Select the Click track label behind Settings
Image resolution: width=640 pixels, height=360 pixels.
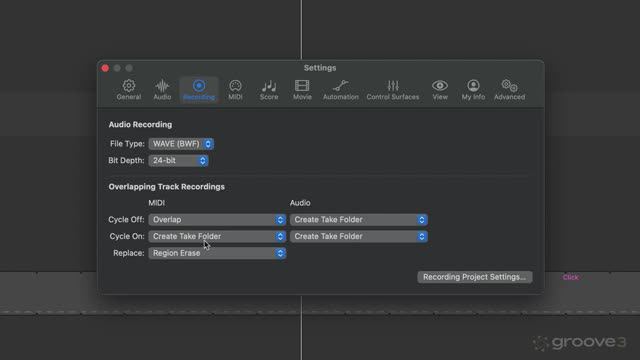(x=570, y=277)
